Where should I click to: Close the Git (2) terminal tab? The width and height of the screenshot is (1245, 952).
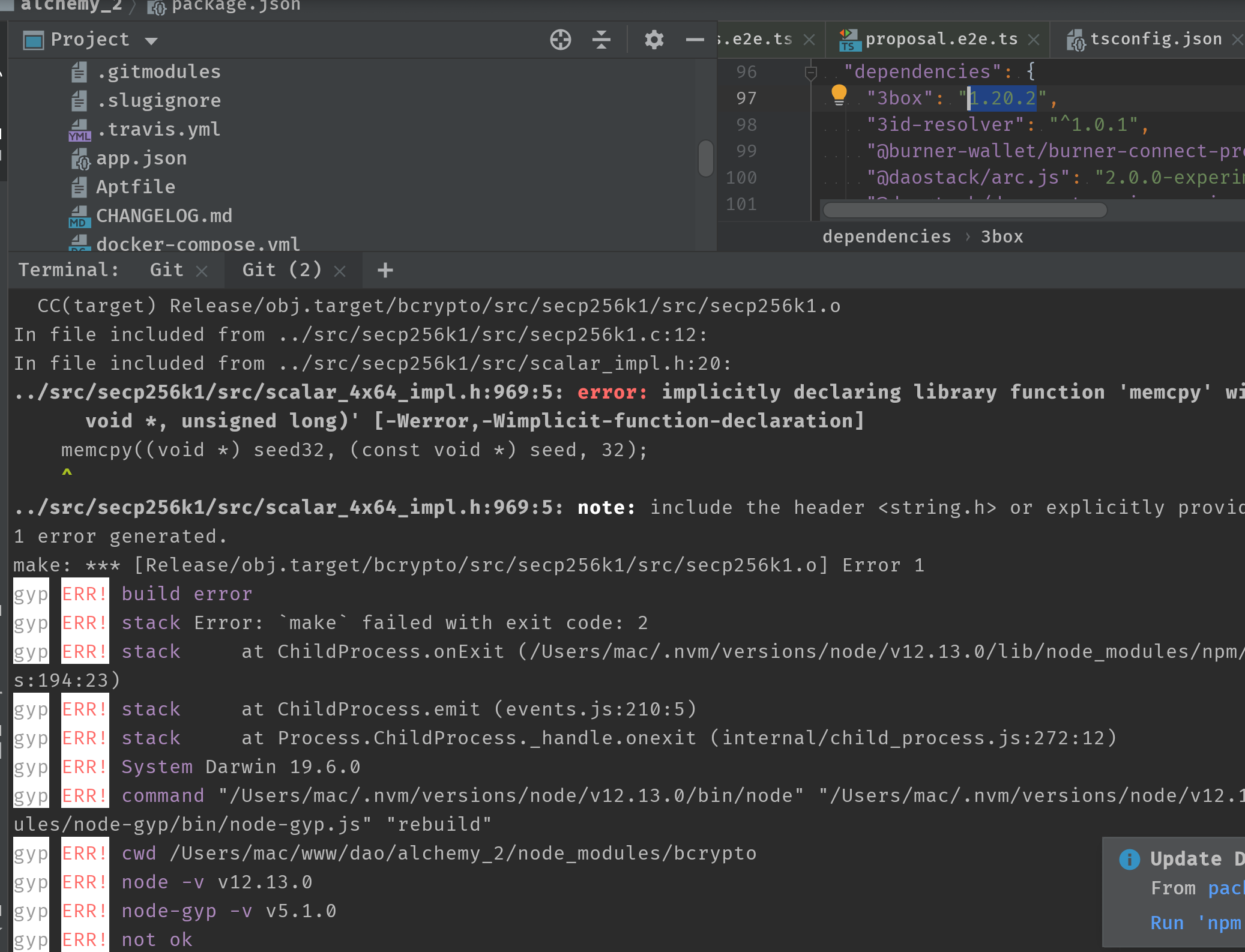click(x=340, y=271)
